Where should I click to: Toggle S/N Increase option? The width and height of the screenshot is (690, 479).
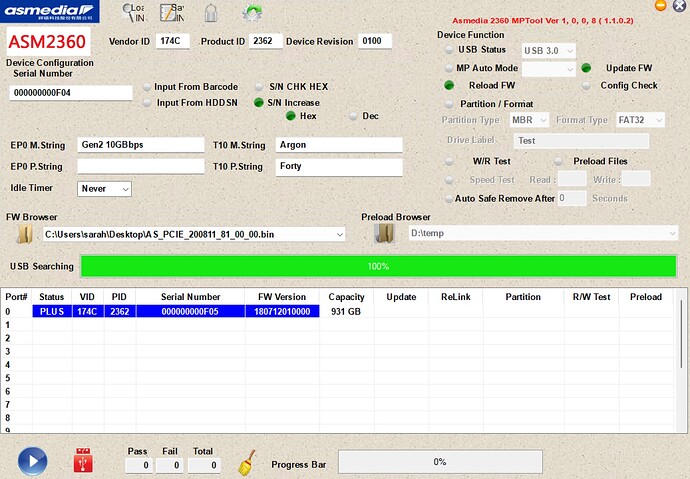[x=259, y=102]
